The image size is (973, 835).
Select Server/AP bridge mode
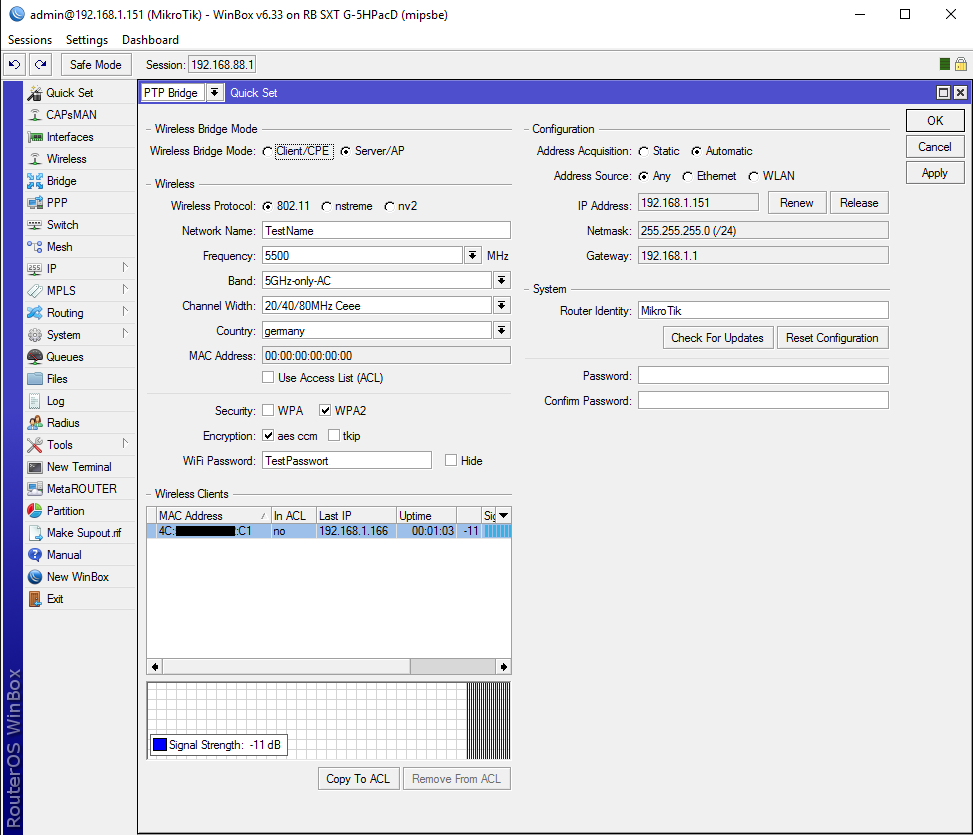pyautogui.click(x=346, y=151)
